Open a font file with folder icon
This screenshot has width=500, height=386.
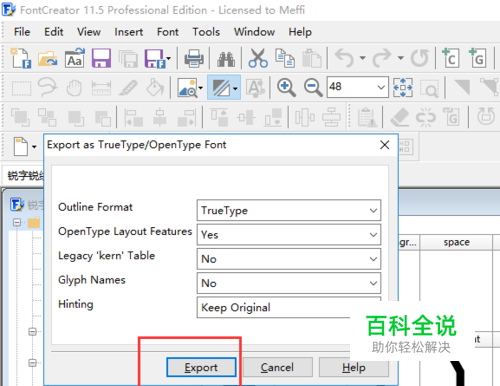[48, 58]
